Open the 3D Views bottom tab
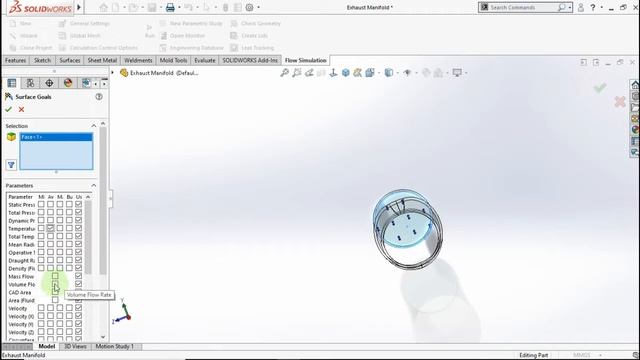 click(75, 346)
